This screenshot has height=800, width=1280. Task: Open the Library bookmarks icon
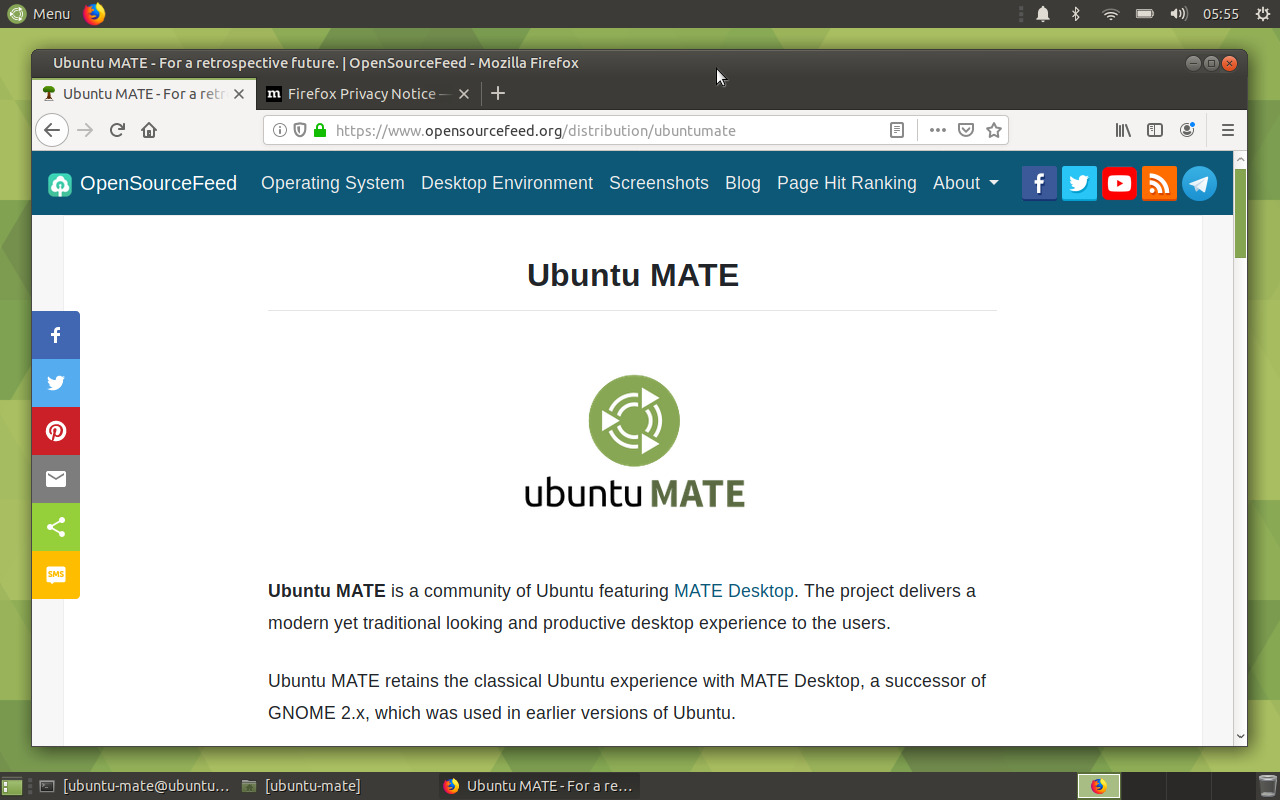pyautogui.click(x=1123, y=130)
